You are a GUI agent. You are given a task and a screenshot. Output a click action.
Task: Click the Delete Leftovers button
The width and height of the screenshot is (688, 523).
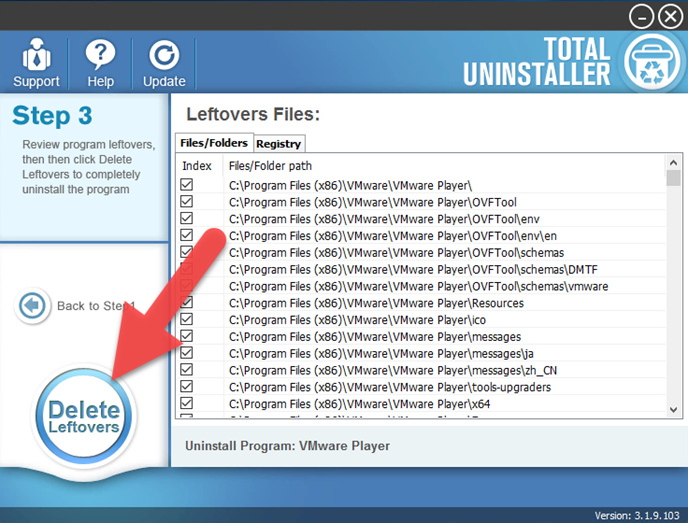(83, 416)
